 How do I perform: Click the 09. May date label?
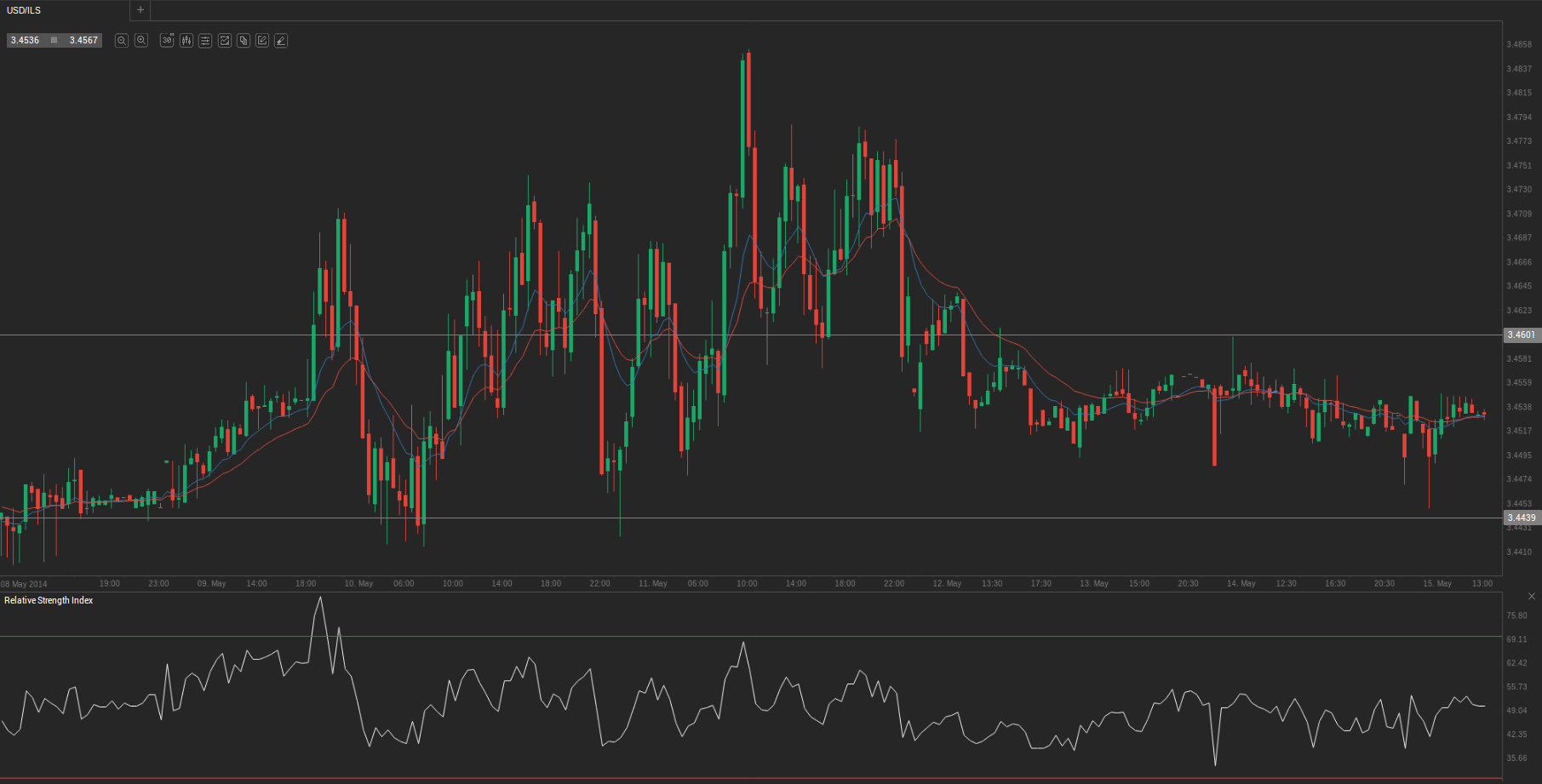(x=212, y=584)
